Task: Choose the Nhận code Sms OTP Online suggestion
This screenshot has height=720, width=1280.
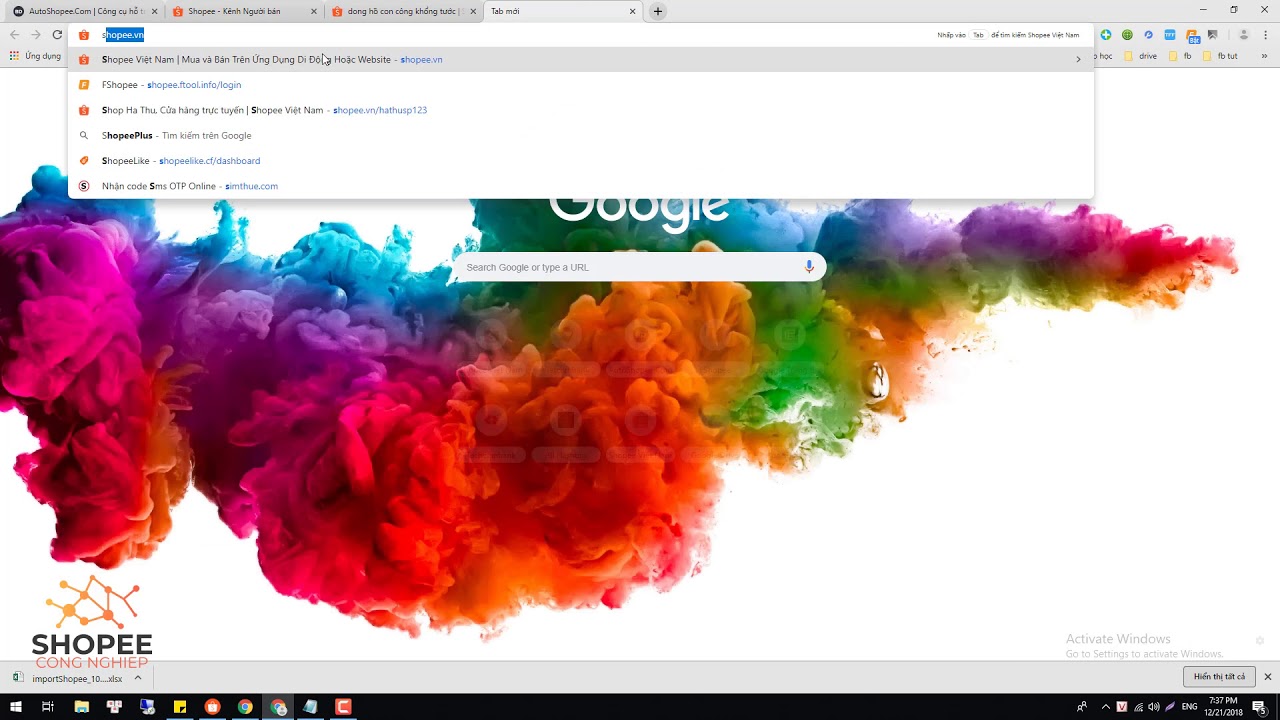Action: point(580,186)
